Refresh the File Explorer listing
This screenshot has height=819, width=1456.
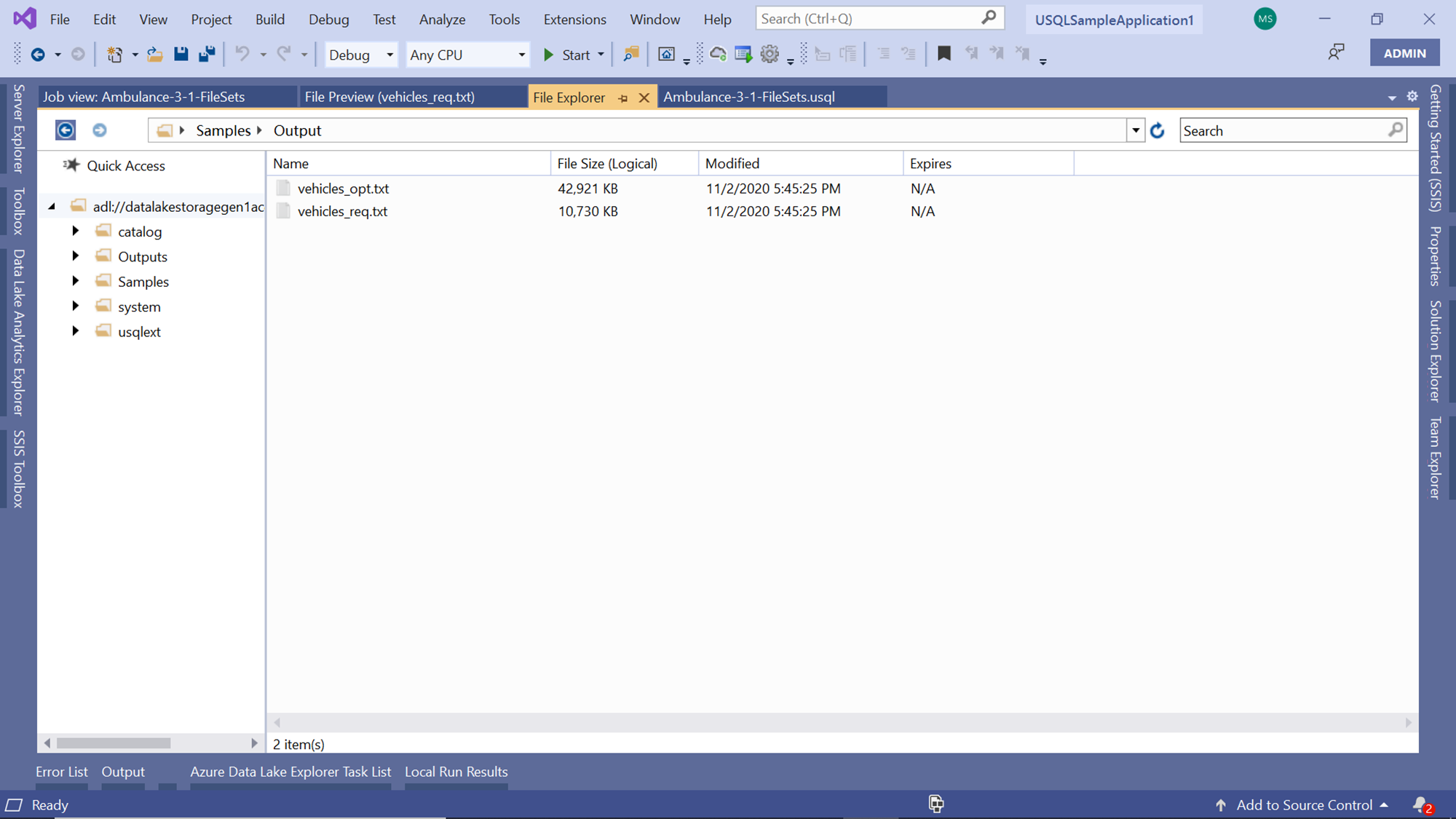(1157, 131)
